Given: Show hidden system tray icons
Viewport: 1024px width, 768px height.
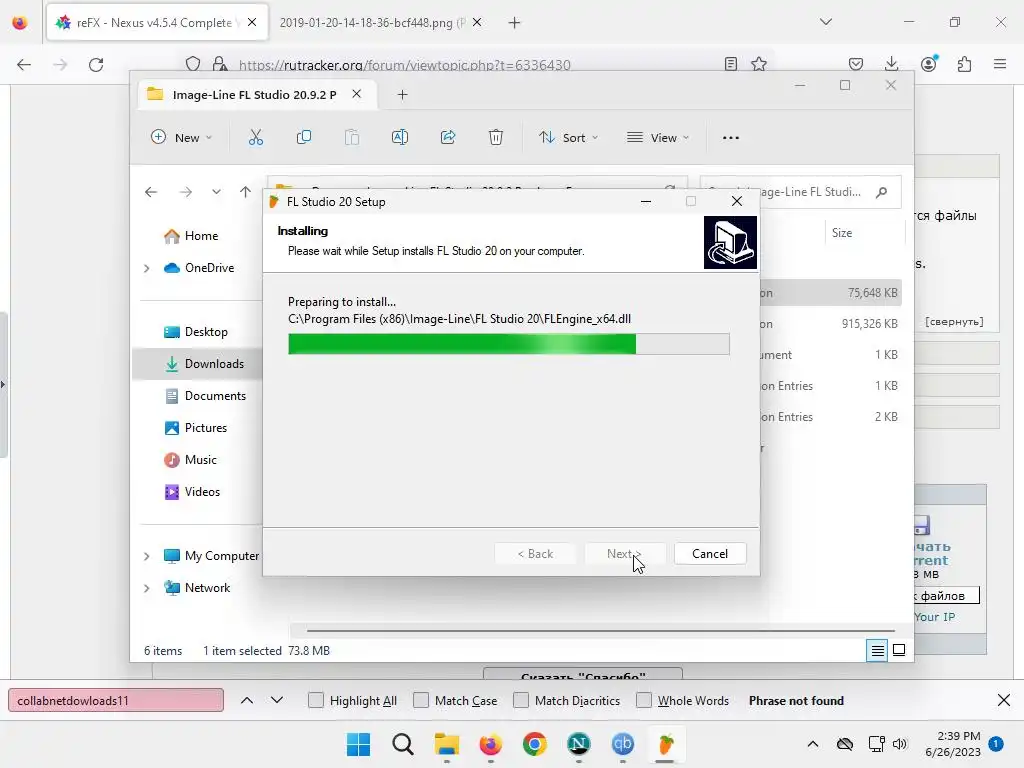Looking at the screenshot, I should (812, 744).
